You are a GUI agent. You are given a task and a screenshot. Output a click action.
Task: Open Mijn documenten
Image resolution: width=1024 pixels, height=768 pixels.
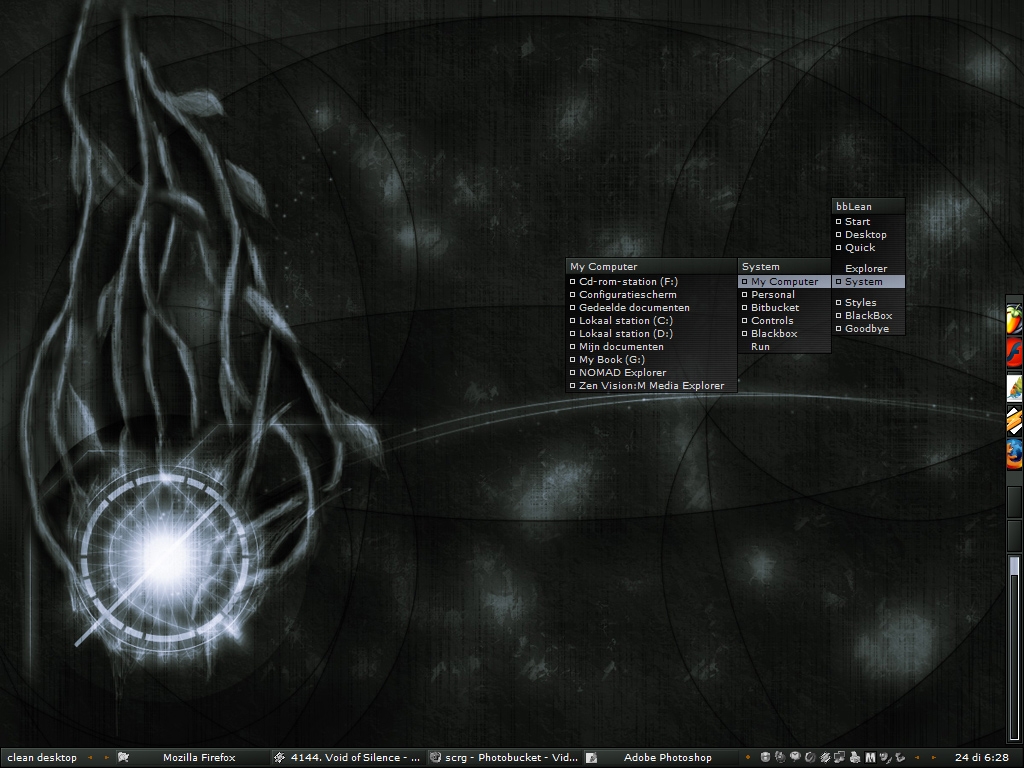click(x=651, y=347)
